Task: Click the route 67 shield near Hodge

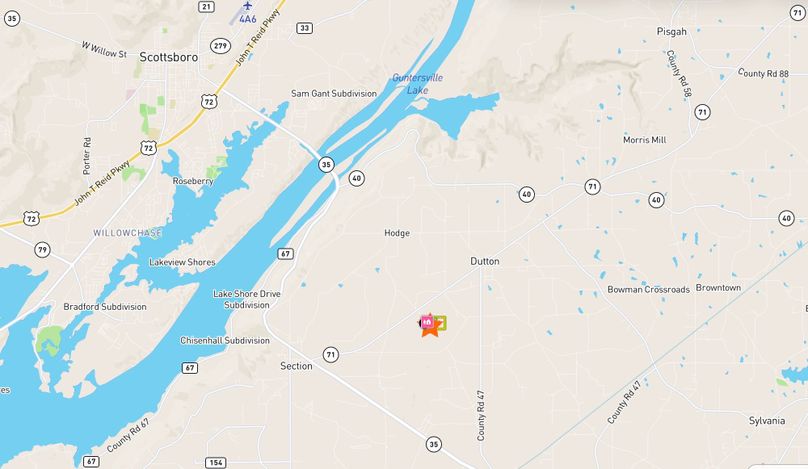Action: [x=285, y=254]
